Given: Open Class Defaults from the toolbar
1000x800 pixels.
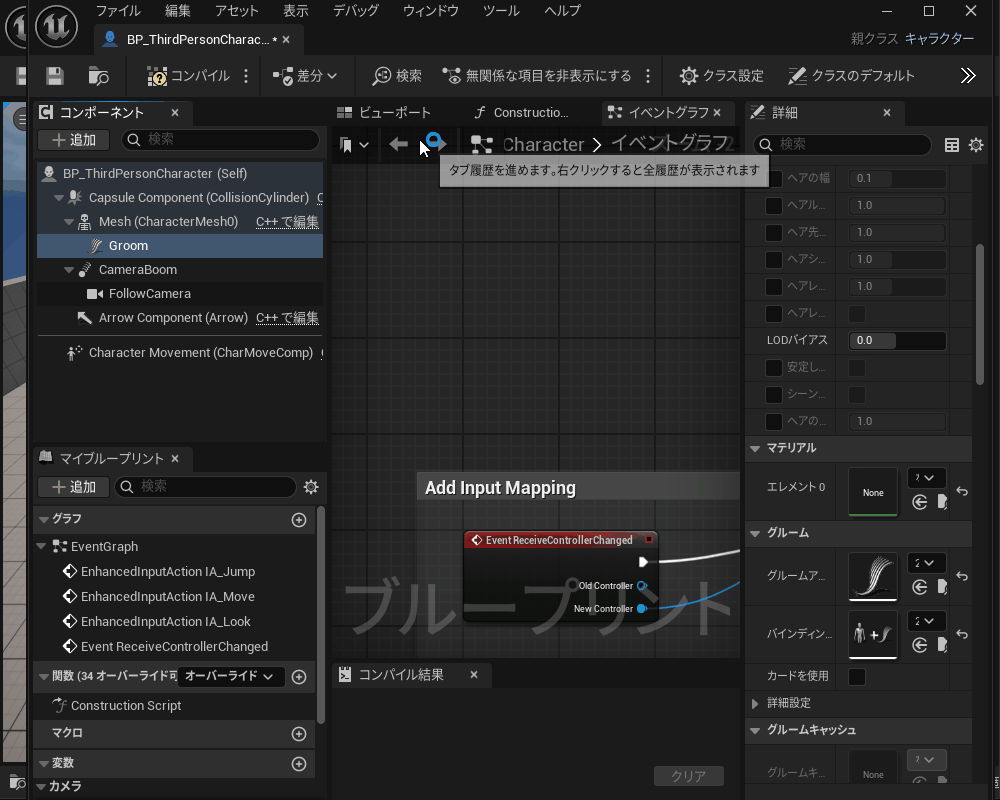Looking at the screenshot, I should click(x=851, y=76).
